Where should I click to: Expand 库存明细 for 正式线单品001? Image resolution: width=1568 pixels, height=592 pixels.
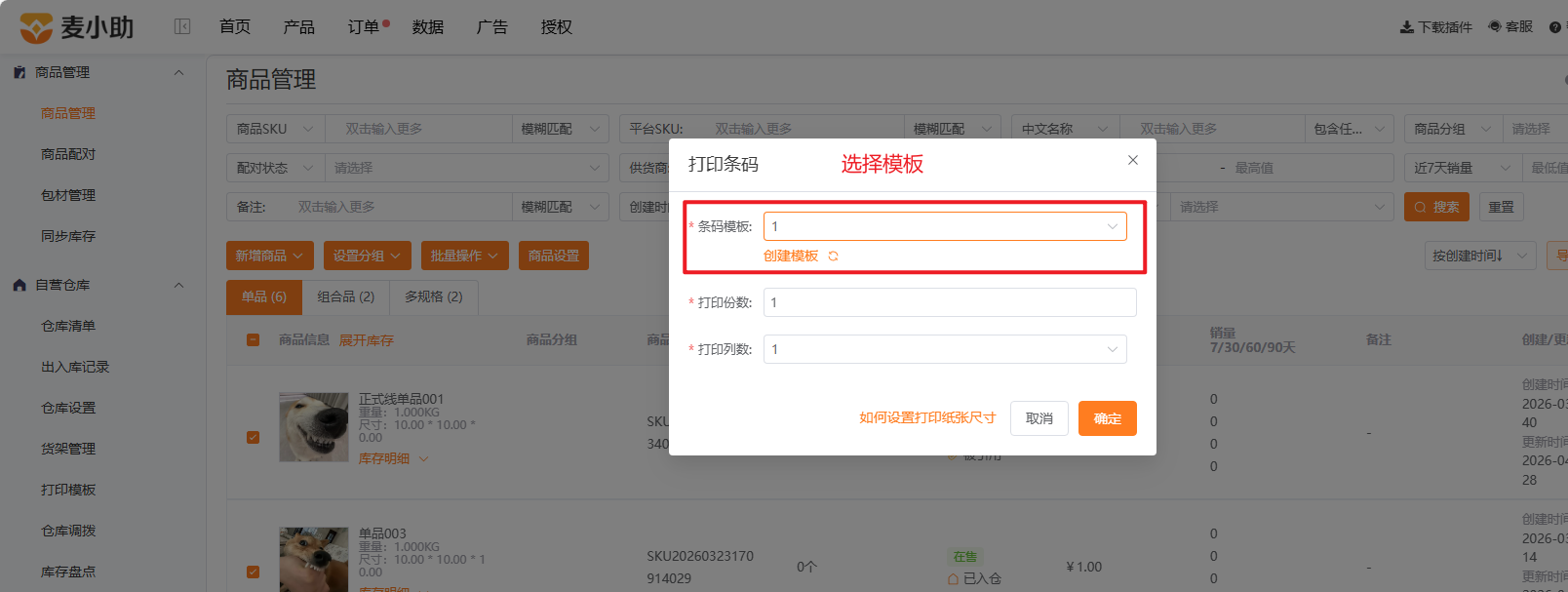click(x=393, y=458)
